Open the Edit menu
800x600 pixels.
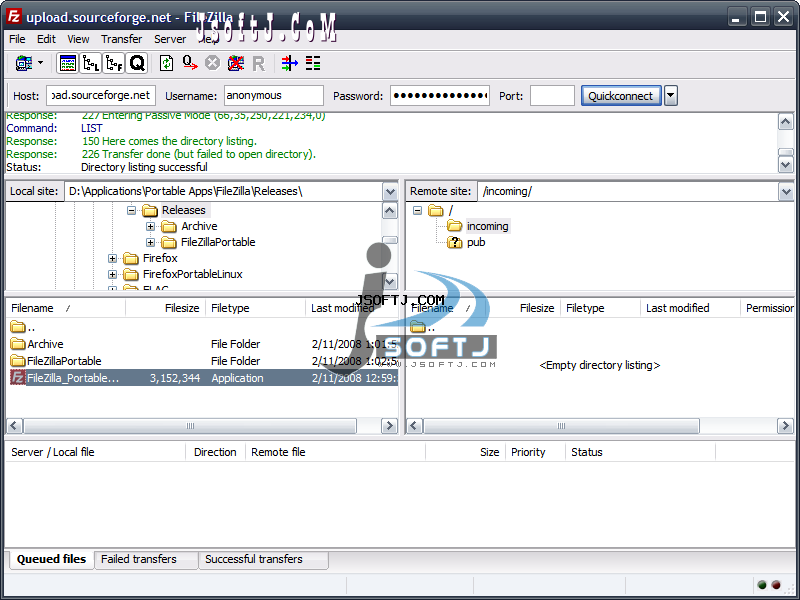click(46, 39)
